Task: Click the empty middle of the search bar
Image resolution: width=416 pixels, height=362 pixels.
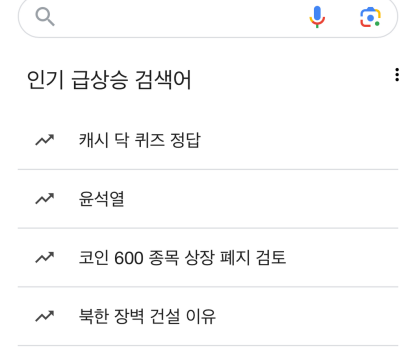Action: tap(182, 17)
